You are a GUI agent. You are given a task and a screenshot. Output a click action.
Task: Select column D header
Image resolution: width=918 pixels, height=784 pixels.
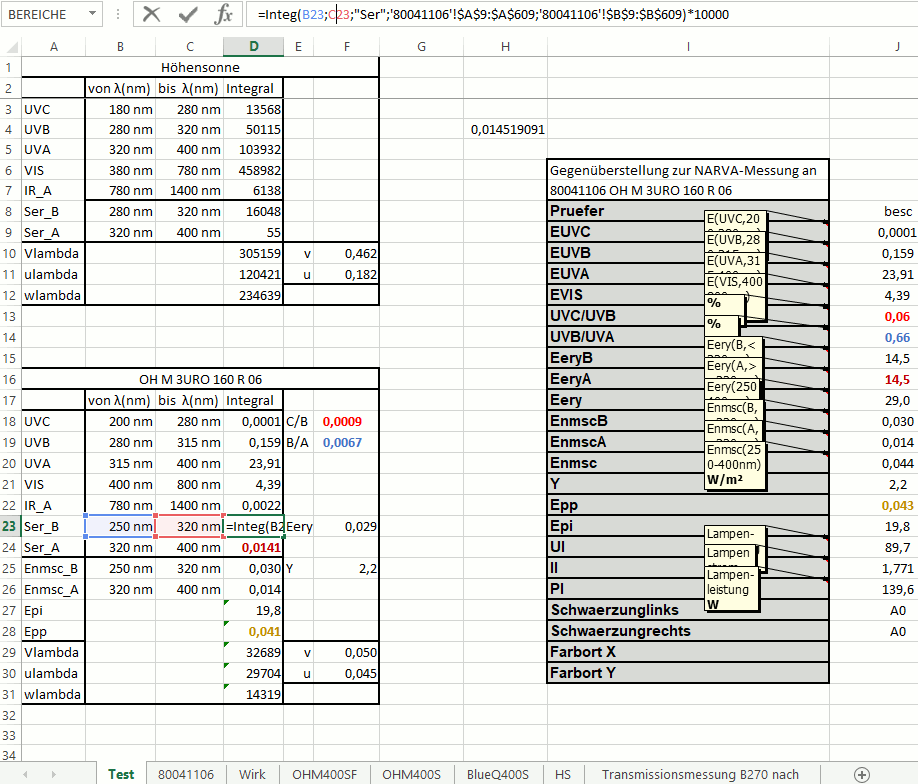coord(253,47)
